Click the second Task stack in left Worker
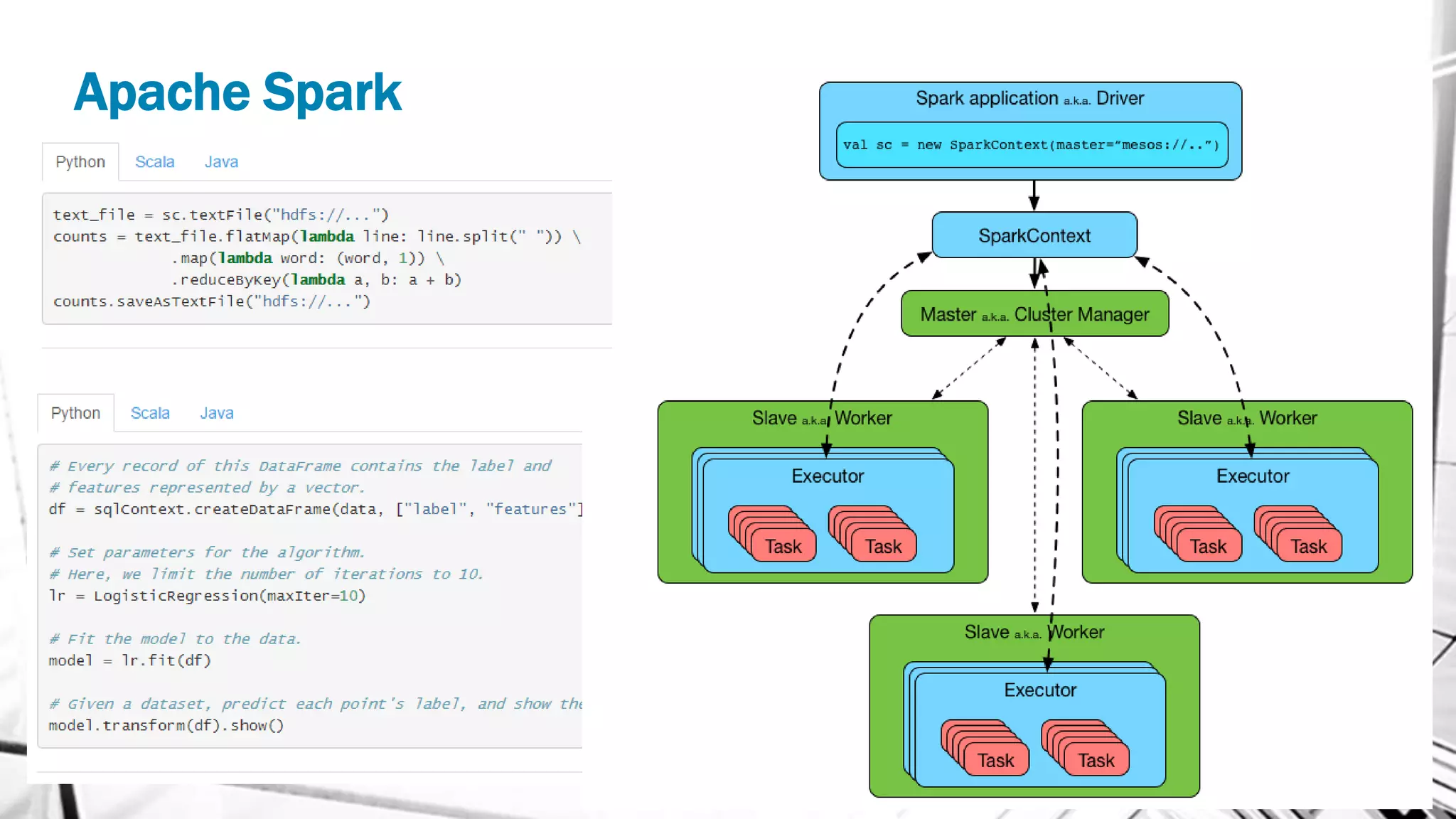The width and height of the screenshot is (1456, 819). point(872,534)
